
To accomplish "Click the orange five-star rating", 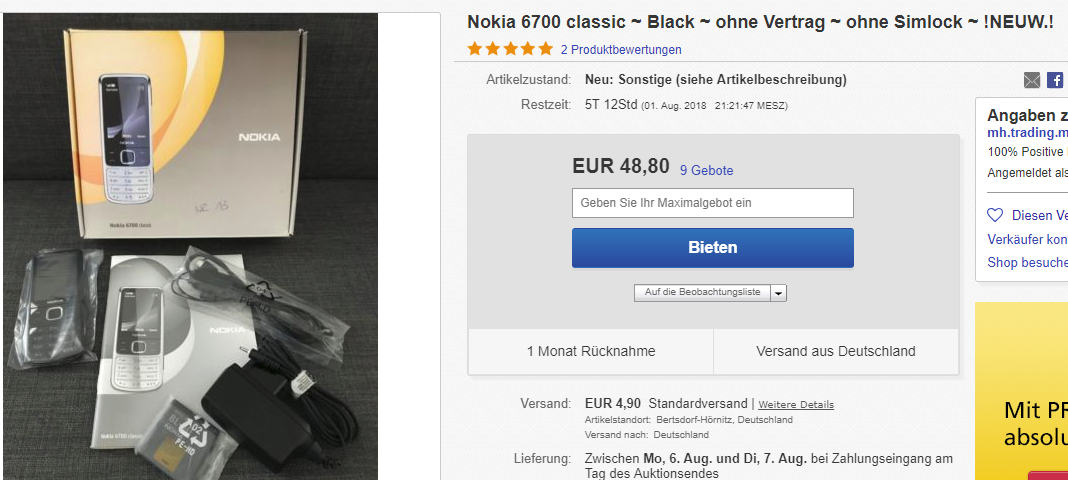I will tap(510, 49).
